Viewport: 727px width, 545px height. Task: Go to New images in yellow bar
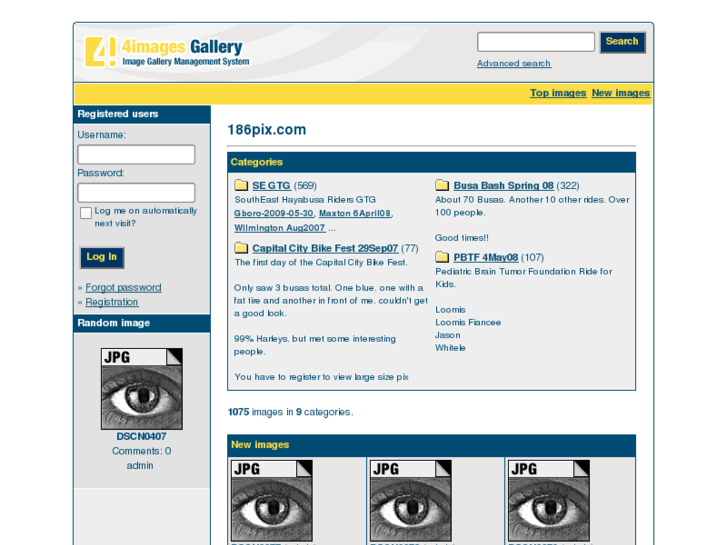click(x=620, y=93)
